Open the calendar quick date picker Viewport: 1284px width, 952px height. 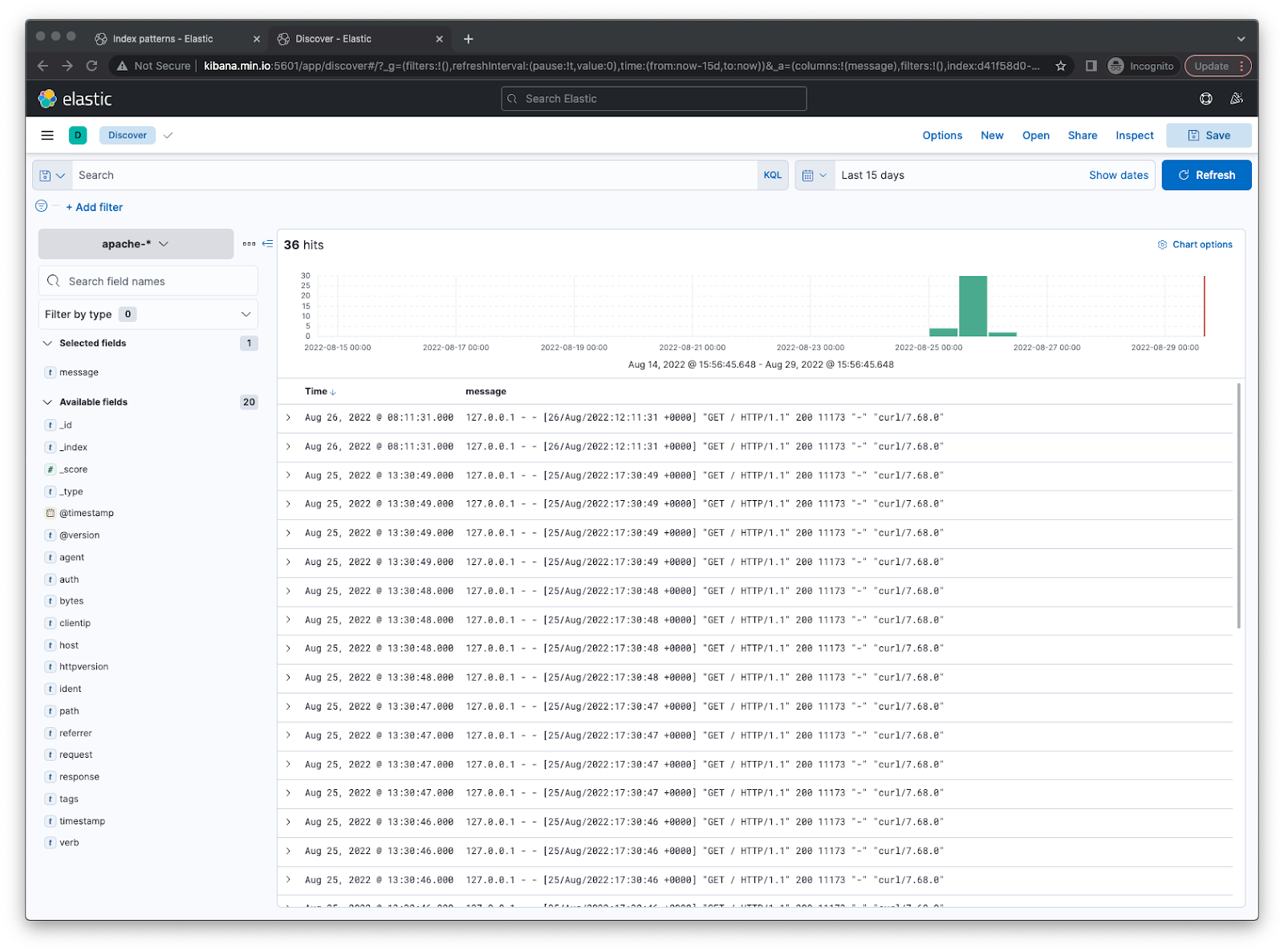(x=814, y=175)
